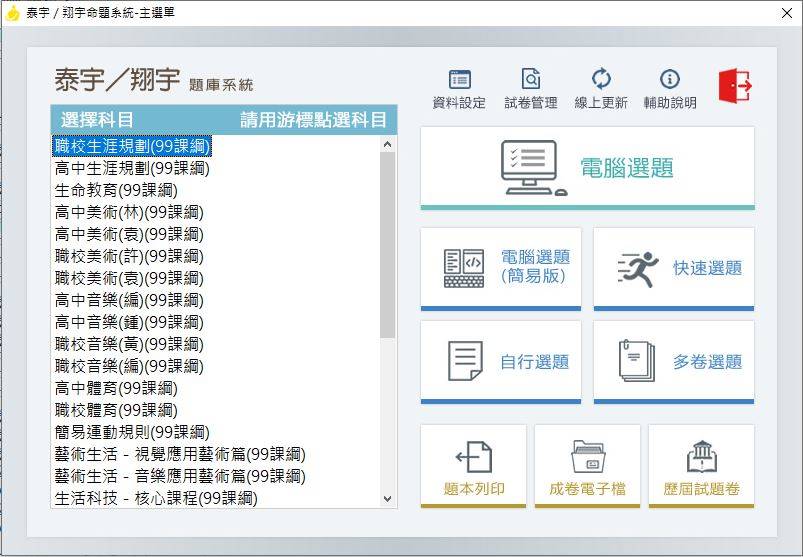The height and width of the screenshot is (557, 803).
Task: Choose 職校音樂(編)(99課綱)
Action: tap(129, 366)
